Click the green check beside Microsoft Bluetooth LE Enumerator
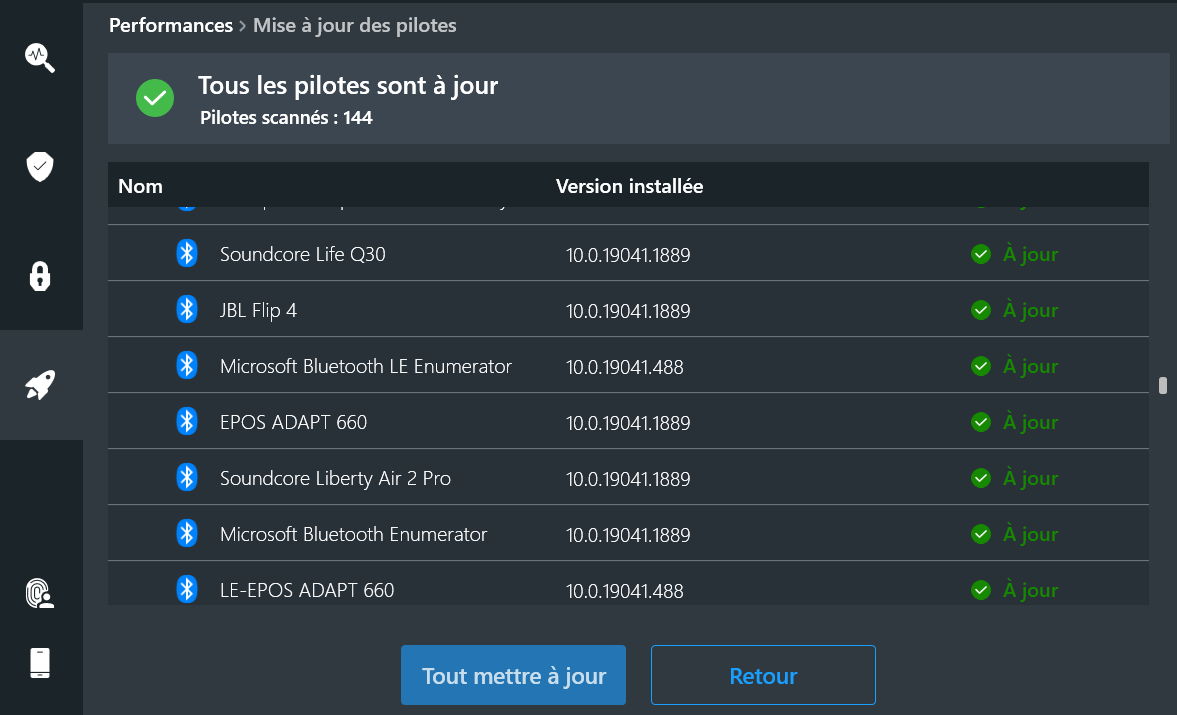This screenshot has height=715, width=1177. 981,365
